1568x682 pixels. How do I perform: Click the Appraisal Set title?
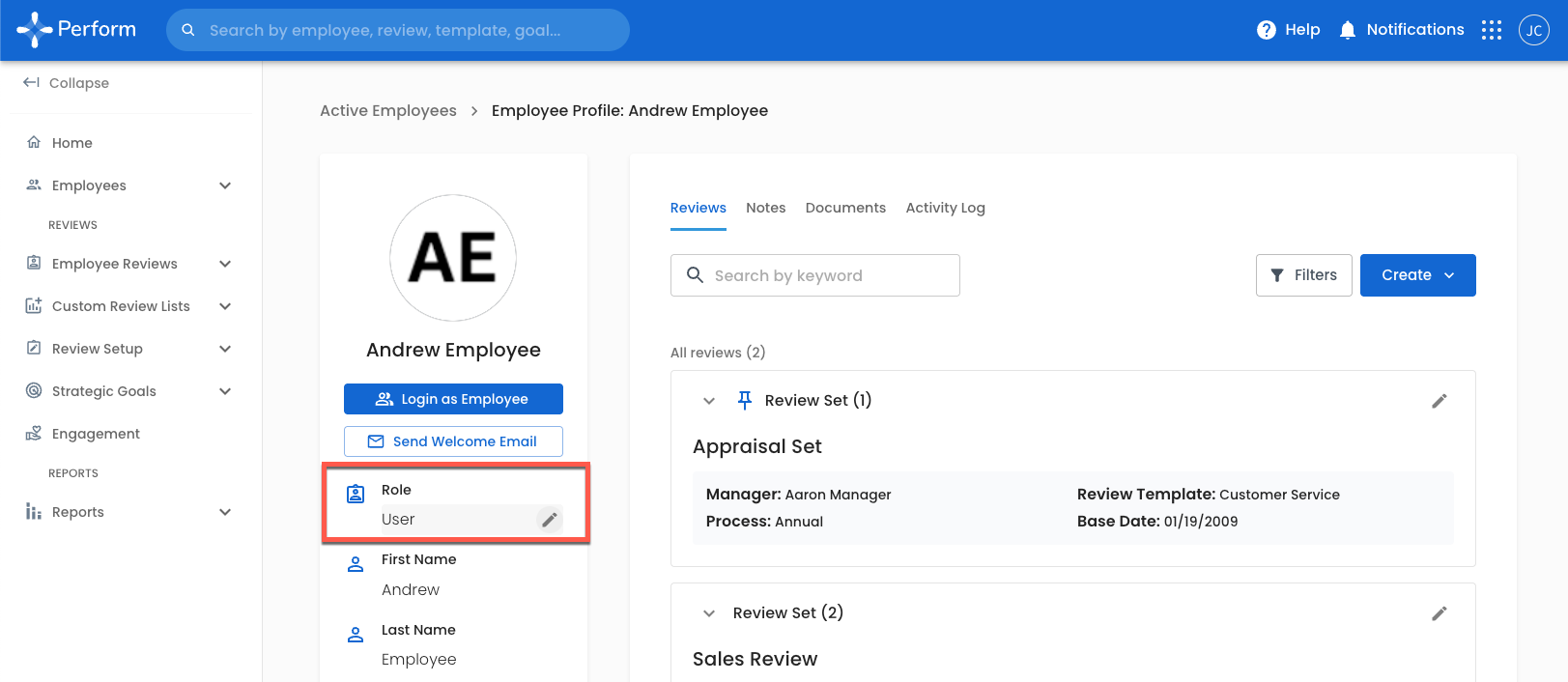click(x=757, y=446)
